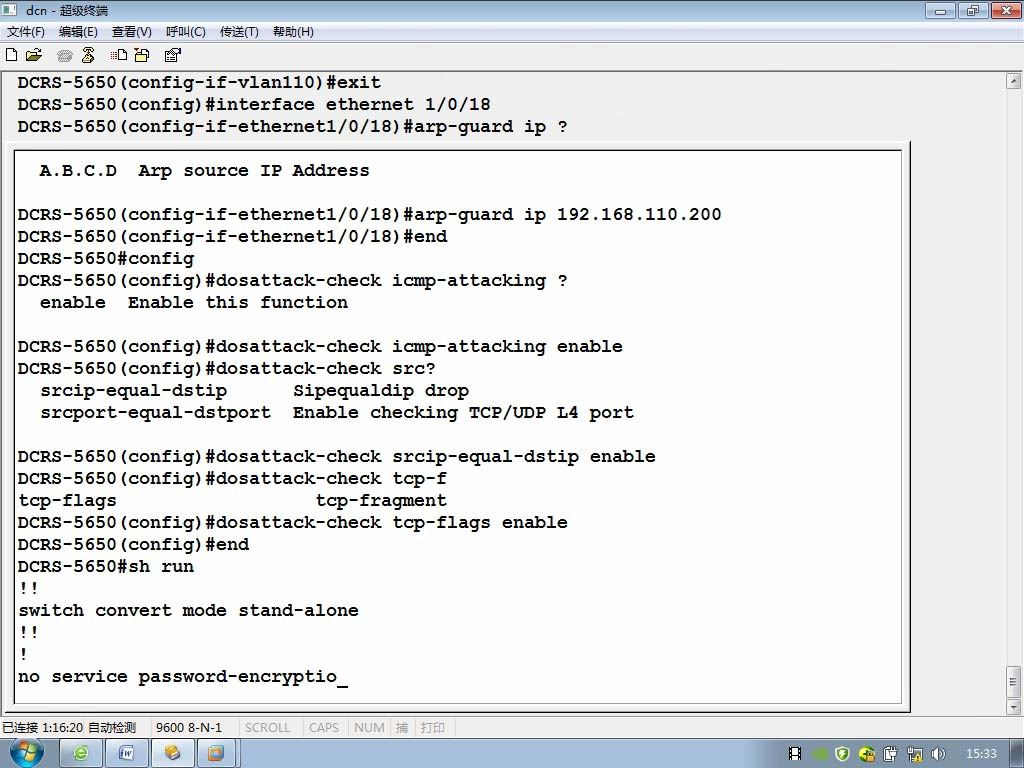Click the power plug tray icon
Screen dimensions: 1024x768
pos(891,754)
